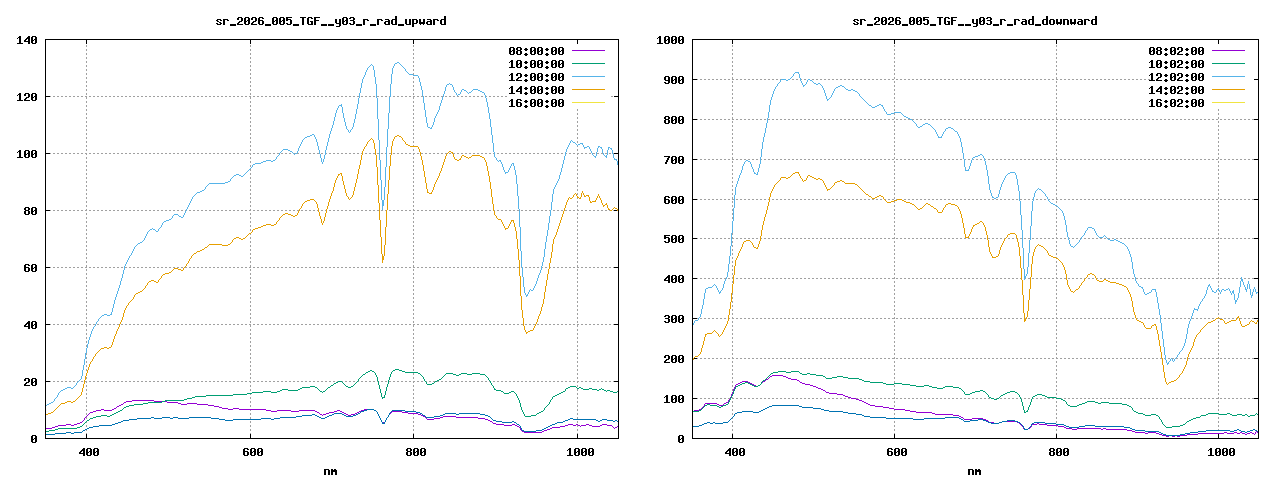
Task: Toggle the 12:02:00 legend entry label
Action: tap(1176, 76)
